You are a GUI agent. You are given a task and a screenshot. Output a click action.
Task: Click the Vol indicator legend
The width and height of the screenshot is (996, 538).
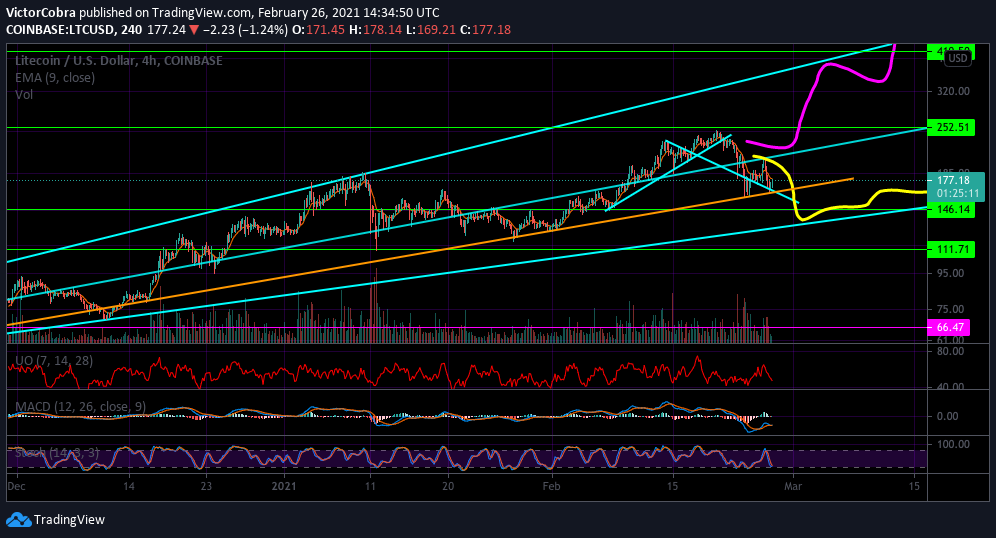click(x=24, y=95)
